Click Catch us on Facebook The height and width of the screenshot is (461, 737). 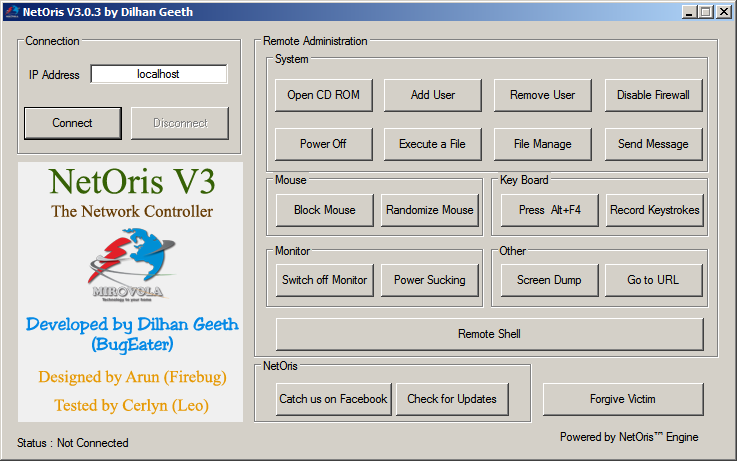[333, 399]
